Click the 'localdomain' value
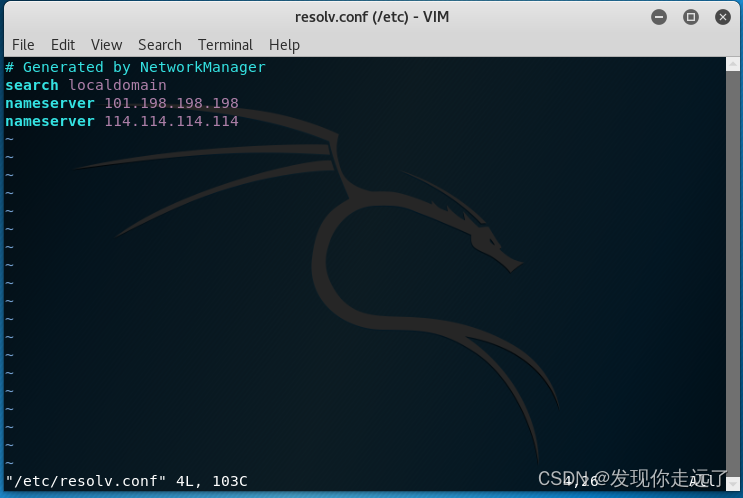The width and height of the screenshot is (743, 498). 118,85
